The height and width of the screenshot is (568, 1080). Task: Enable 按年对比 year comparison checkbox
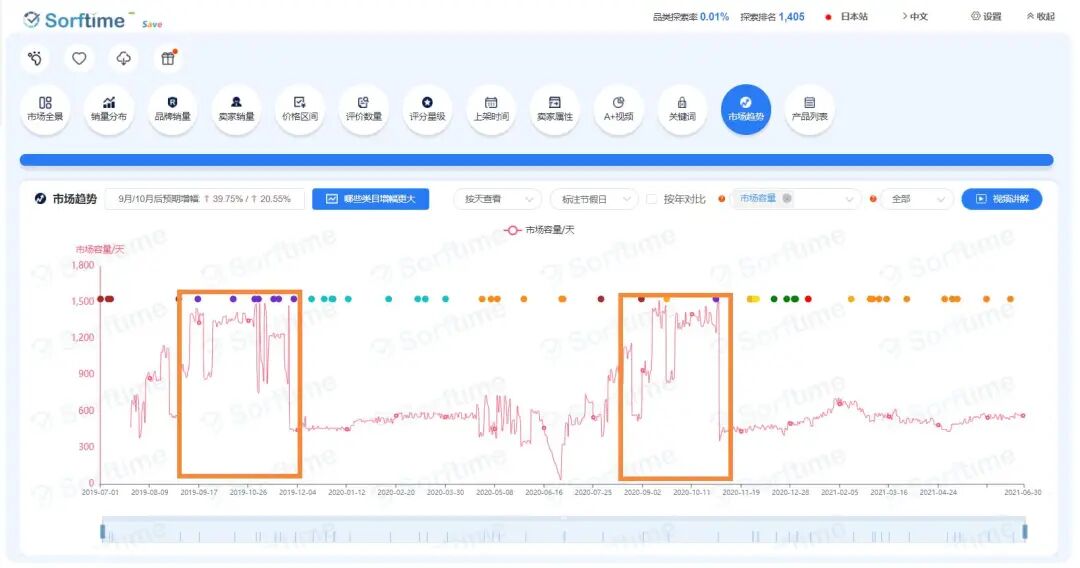[651, 199]
